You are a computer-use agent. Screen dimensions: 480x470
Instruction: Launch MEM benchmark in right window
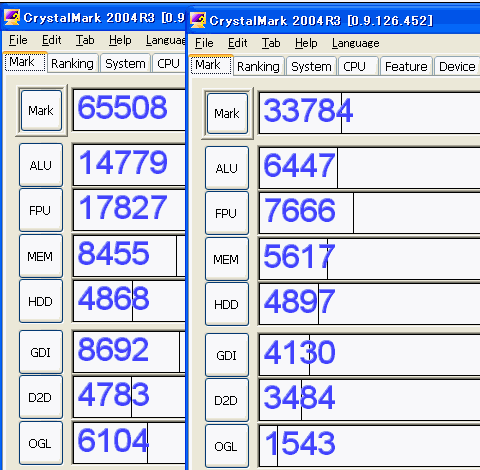click(227, 259)
